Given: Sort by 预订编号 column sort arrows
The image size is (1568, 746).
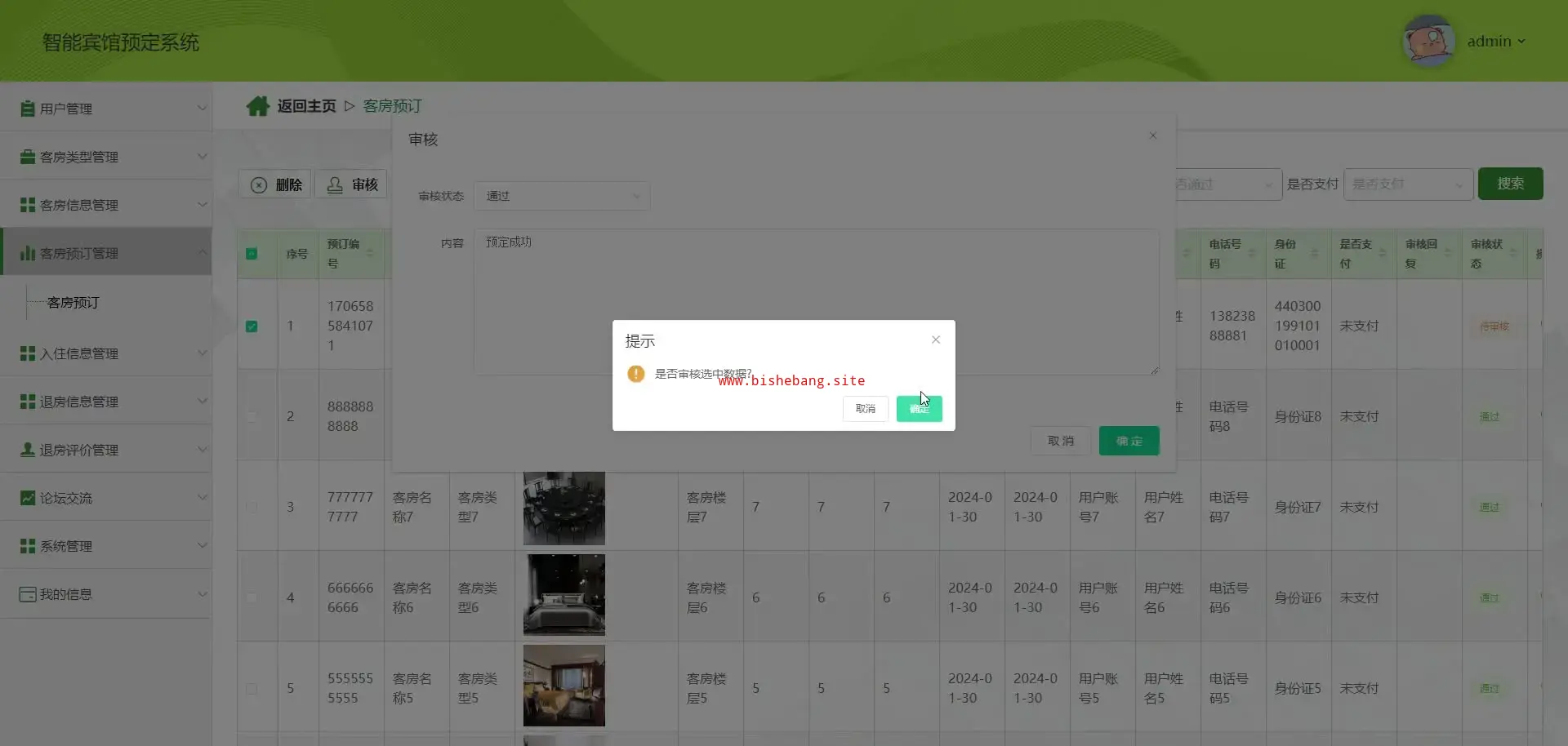Looking at the screenshot, I should tap(370, 254).
